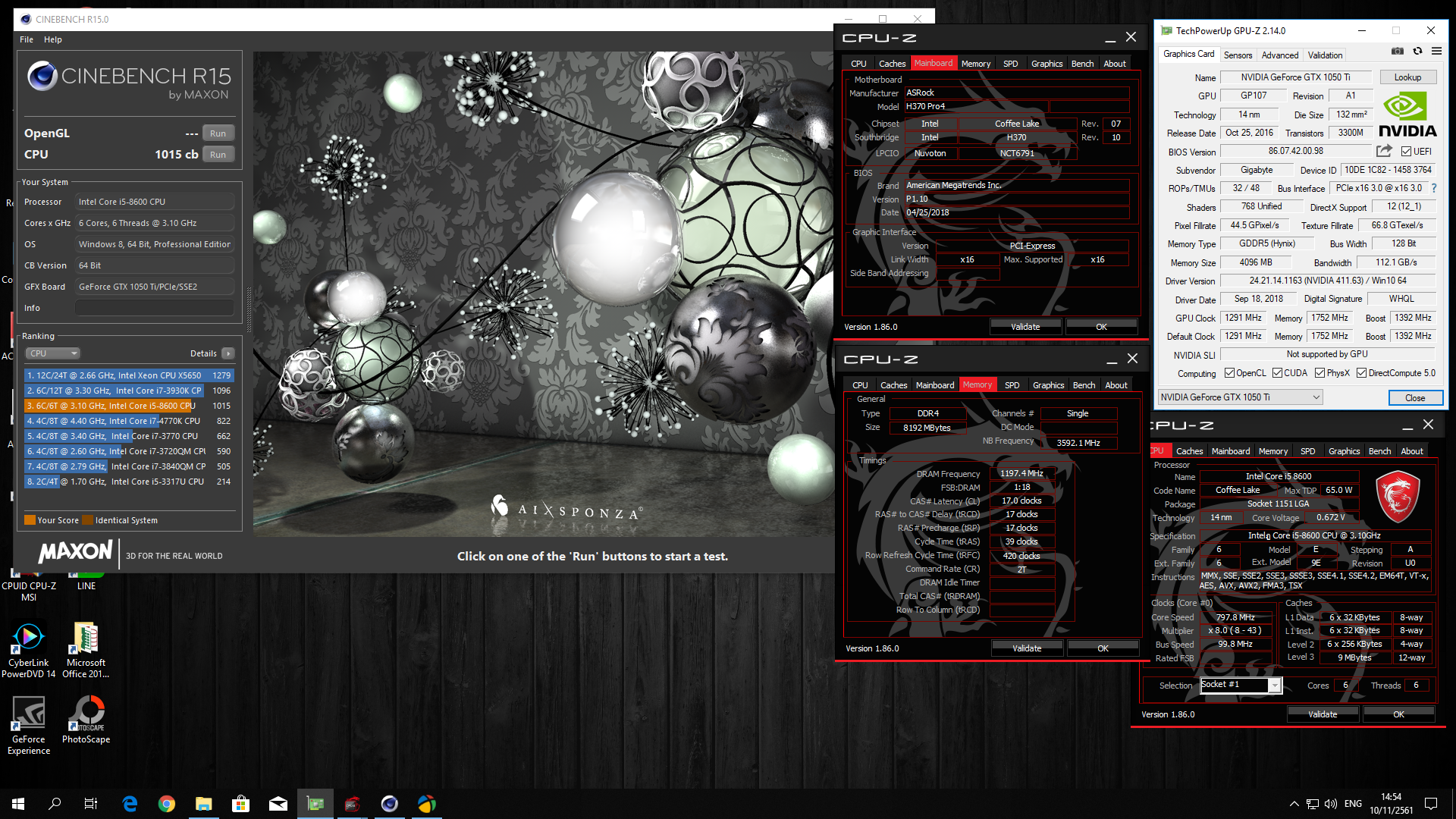
Task: Click the system clock showing 14:54
Action: click(1391, 797)
